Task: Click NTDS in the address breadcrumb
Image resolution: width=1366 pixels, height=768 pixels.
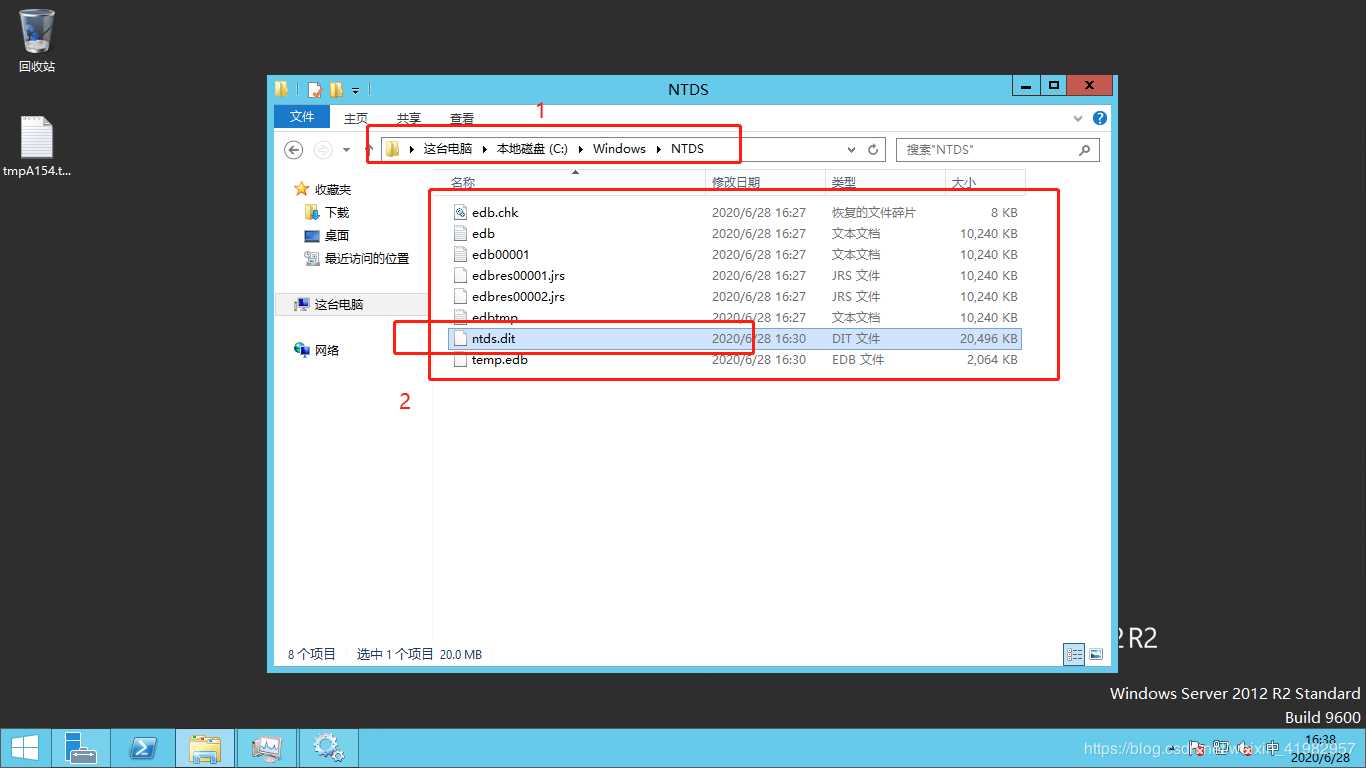Action: (x=687, y=149)
